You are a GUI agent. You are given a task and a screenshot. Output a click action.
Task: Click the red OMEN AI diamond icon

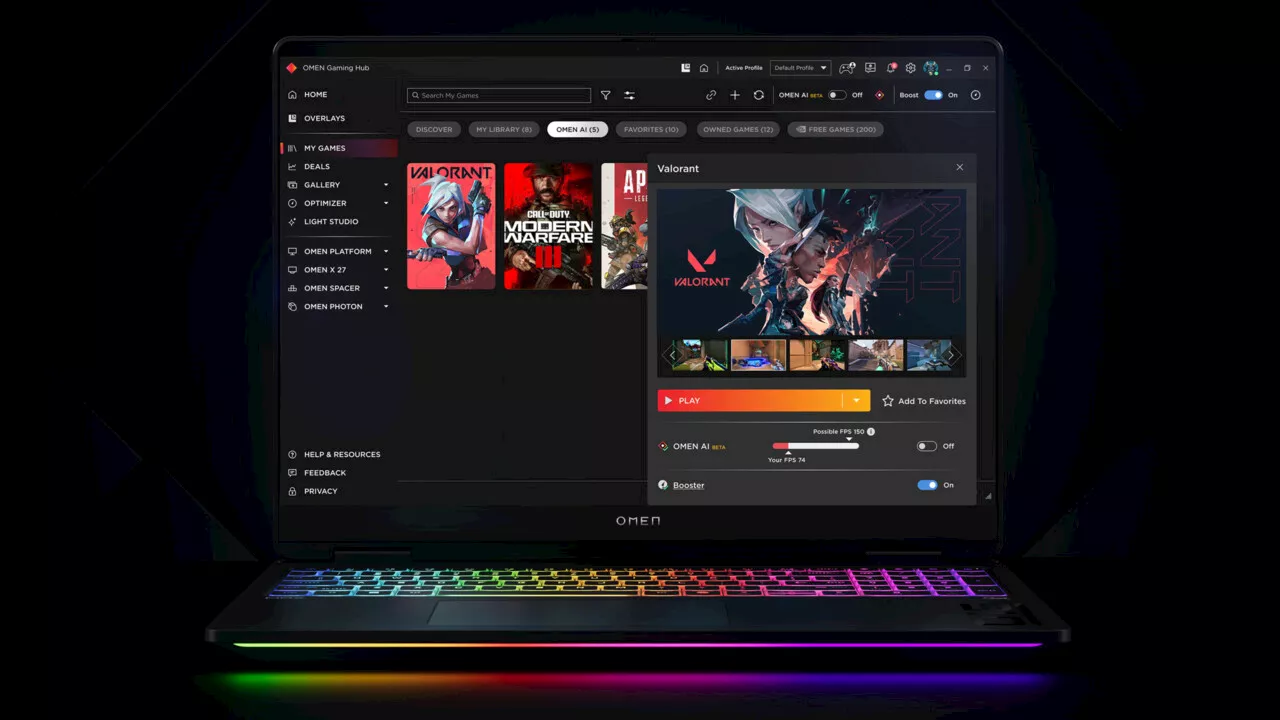pyautogui.click(x=880, y=95)
